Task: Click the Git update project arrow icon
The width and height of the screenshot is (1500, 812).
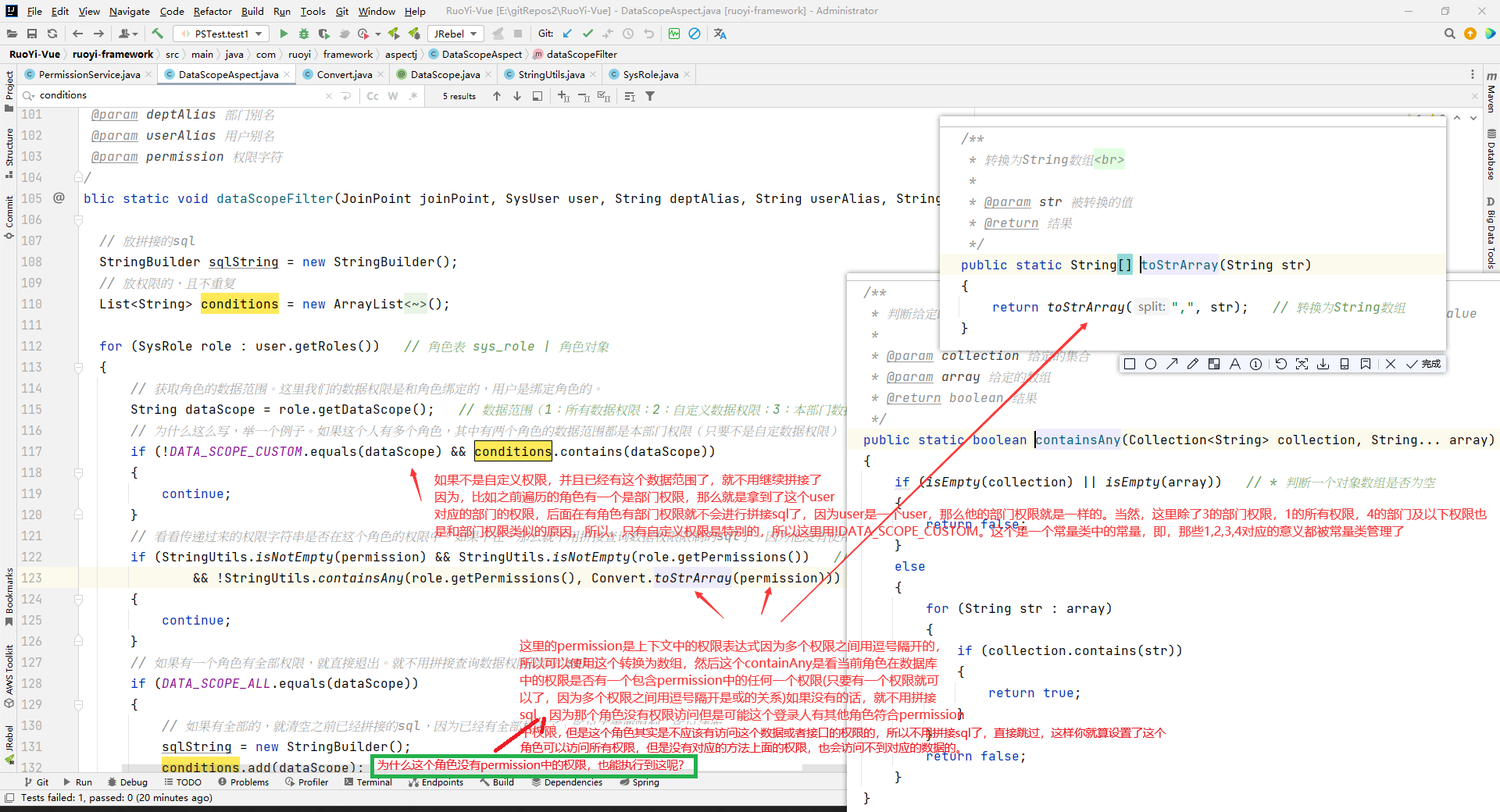Action: pos(567,34)
